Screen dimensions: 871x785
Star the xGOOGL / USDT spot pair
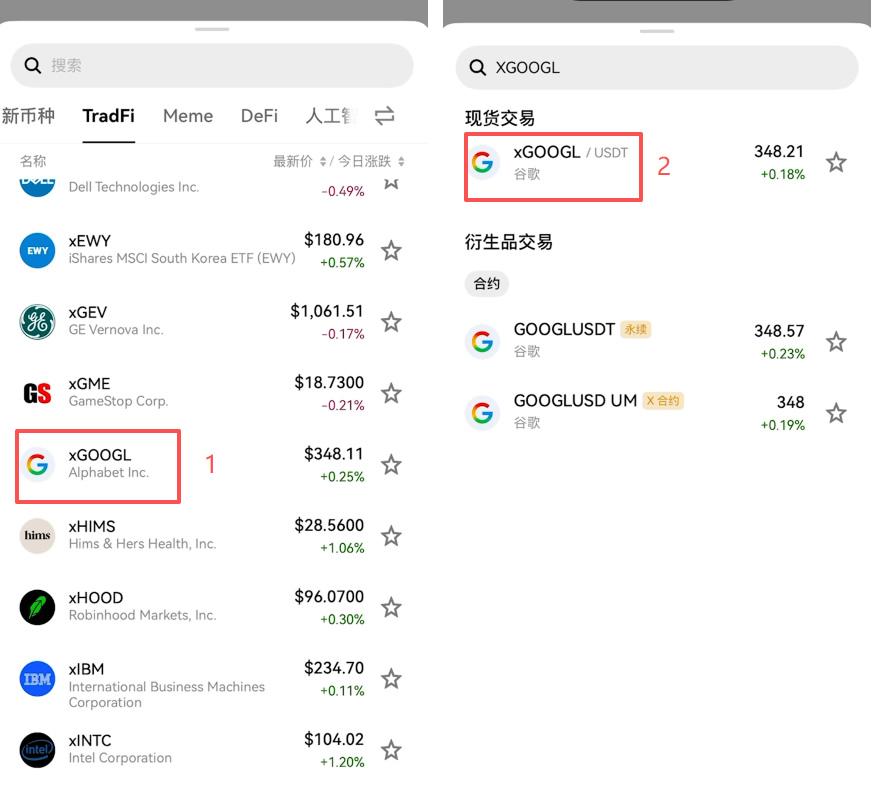[836, 162]
